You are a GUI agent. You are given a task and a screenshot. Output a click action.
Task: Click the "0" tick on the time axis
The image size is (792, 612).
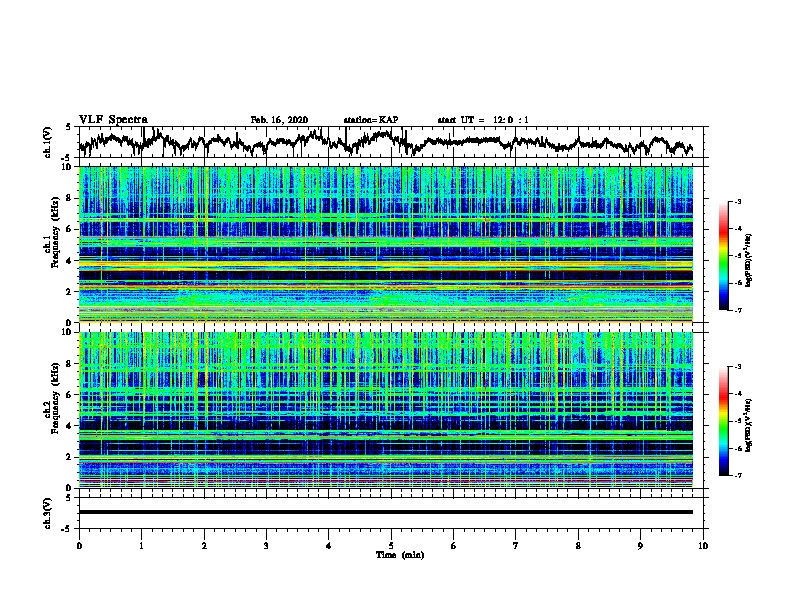(79, 546)
